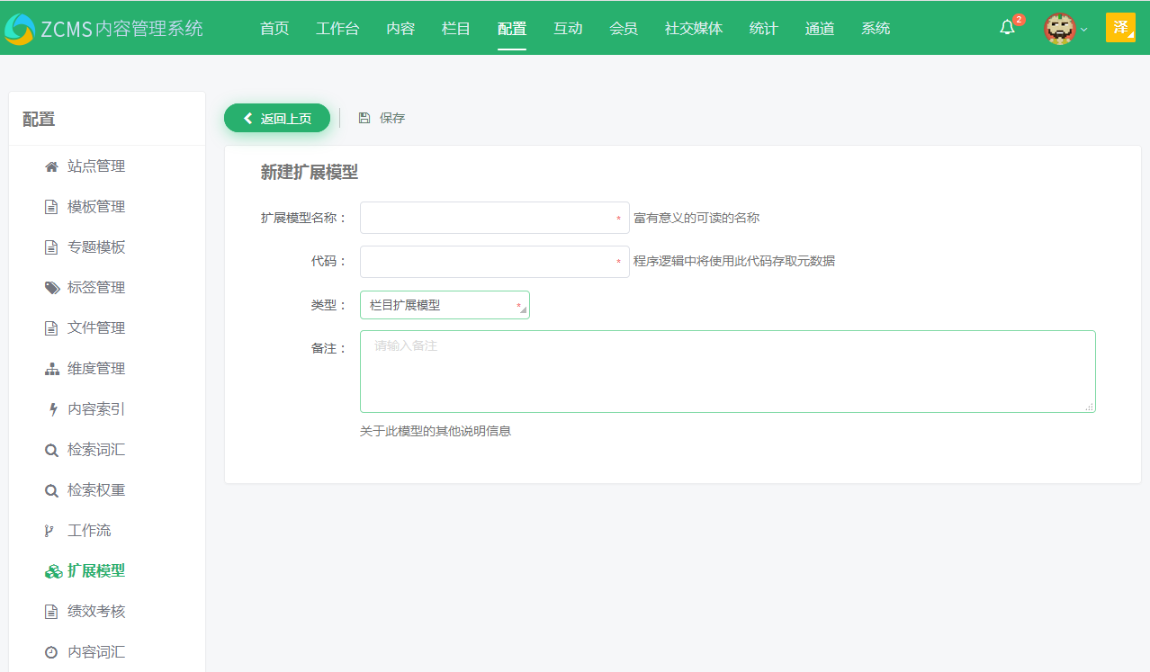This screenshot has width=1150, height=672.
Task: Switch to the 配置 menu tab
Action: [511, 28]
